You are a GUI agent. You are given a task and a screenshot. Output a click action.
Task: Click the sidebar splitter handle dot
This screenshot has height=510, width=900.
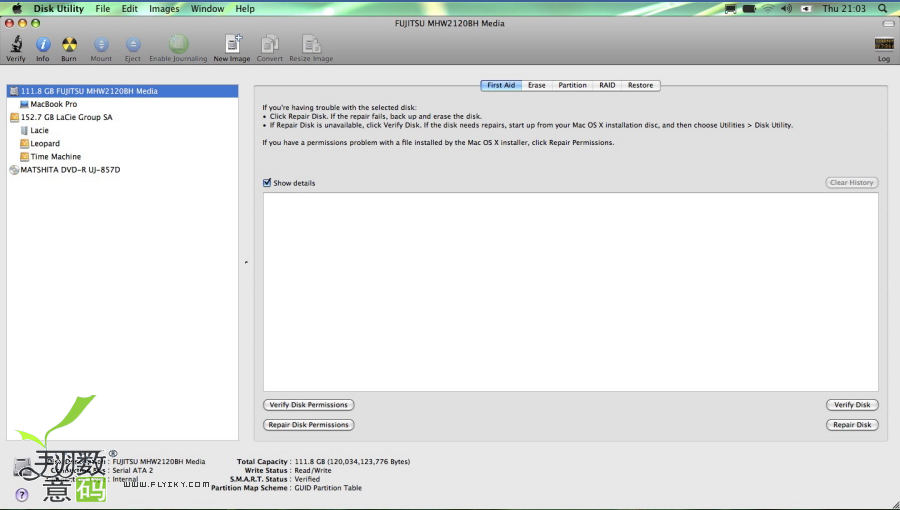click(x=246, y=262)
